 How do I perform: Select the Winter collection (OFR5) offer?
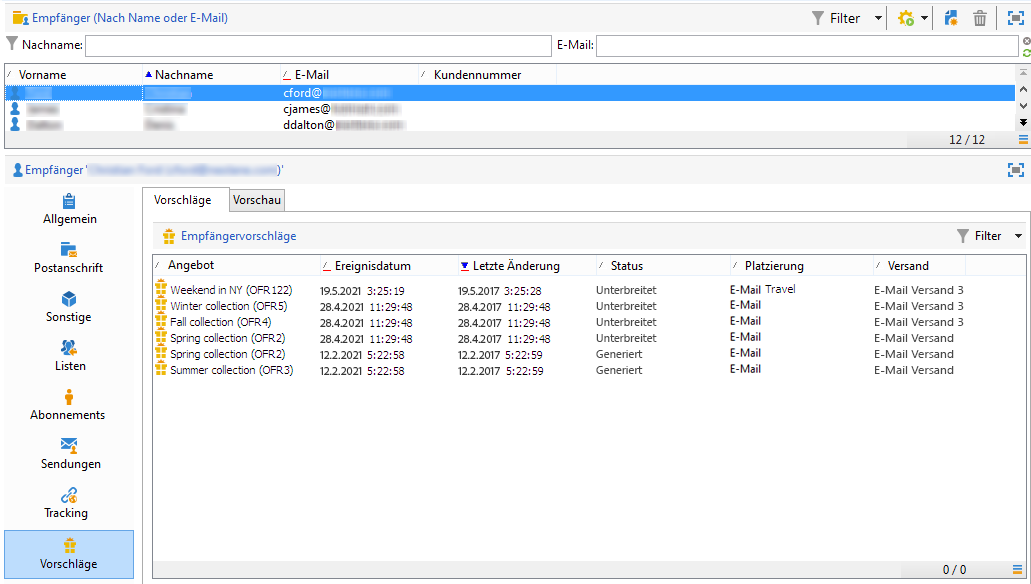click(228, 306)
